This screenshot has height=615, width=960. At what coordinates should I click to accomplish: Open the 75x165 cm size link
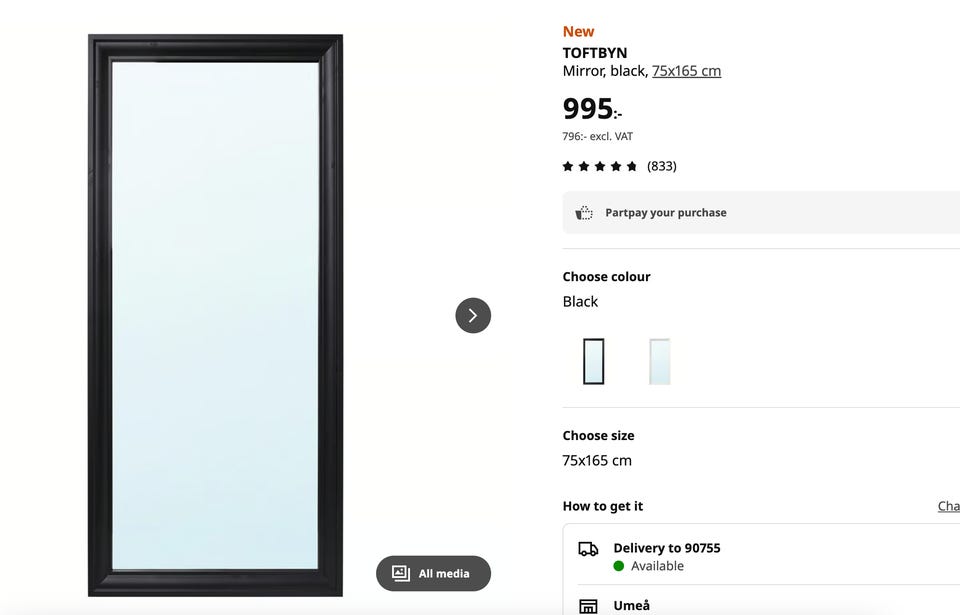(686, 71)
